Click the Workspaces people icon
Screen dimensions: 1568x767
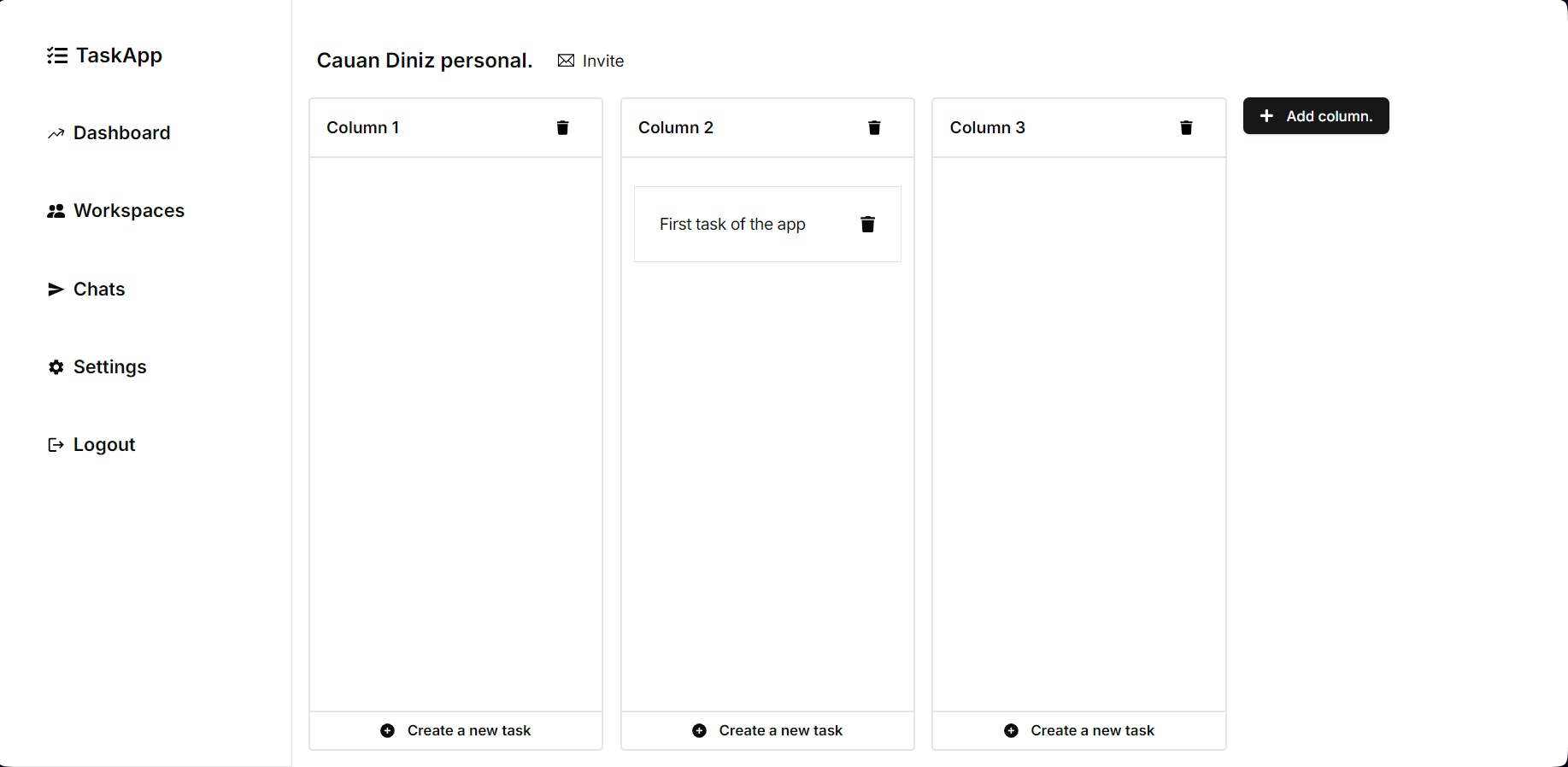(56, 210)
